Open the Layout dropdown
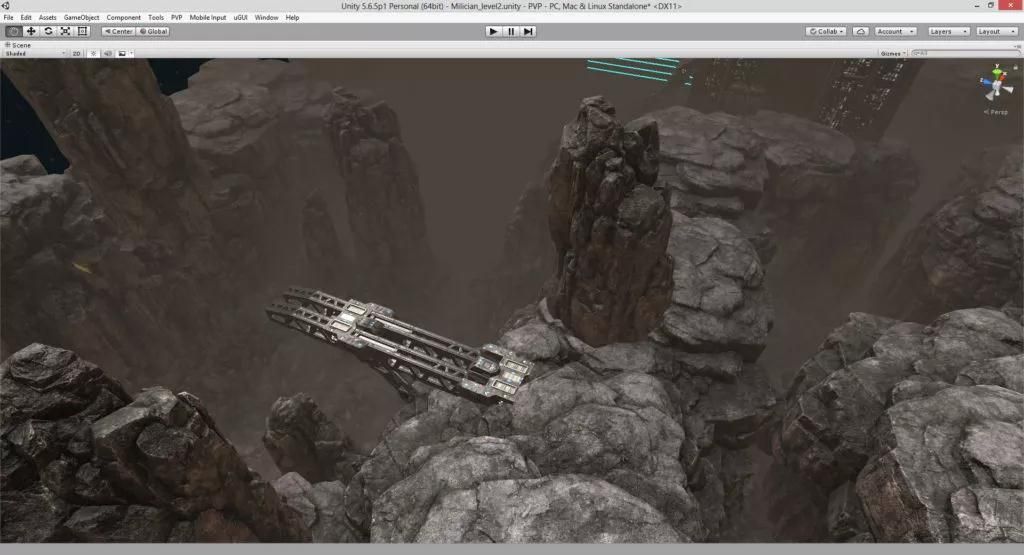 997,31
